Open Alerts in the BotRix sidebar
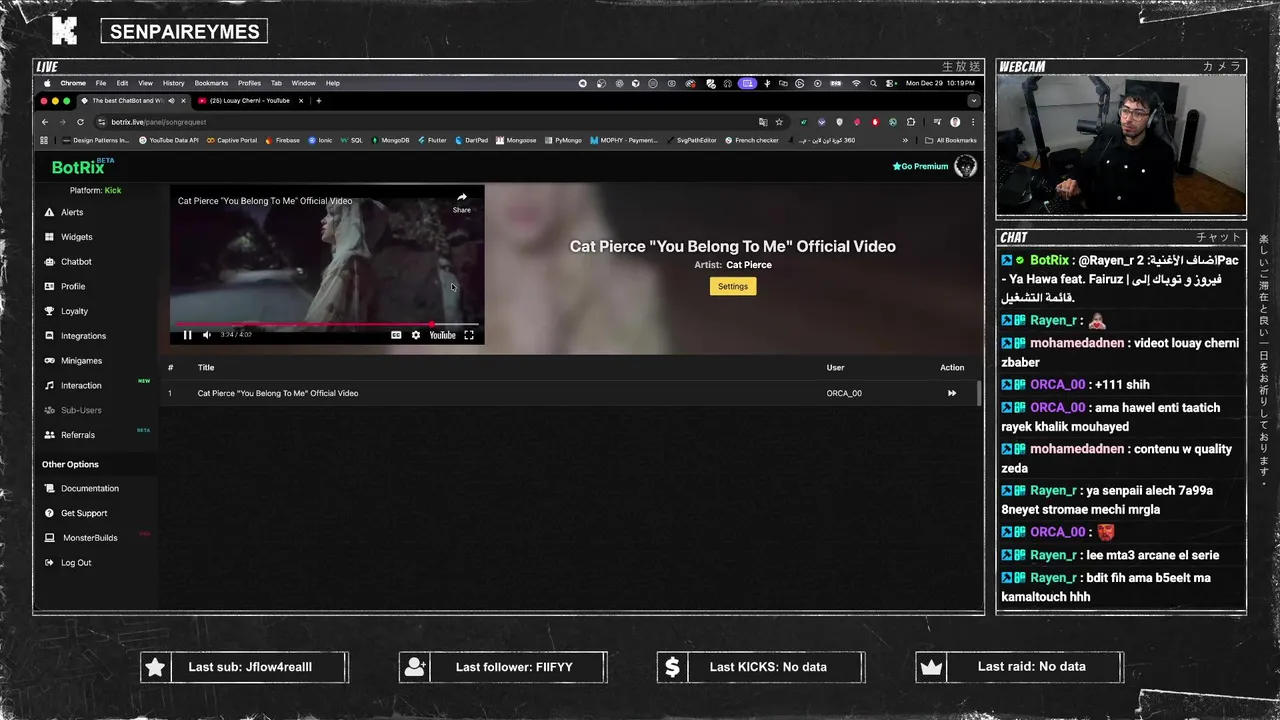The width and height of the screenshot is (1280, 720). tap(72, 212)
